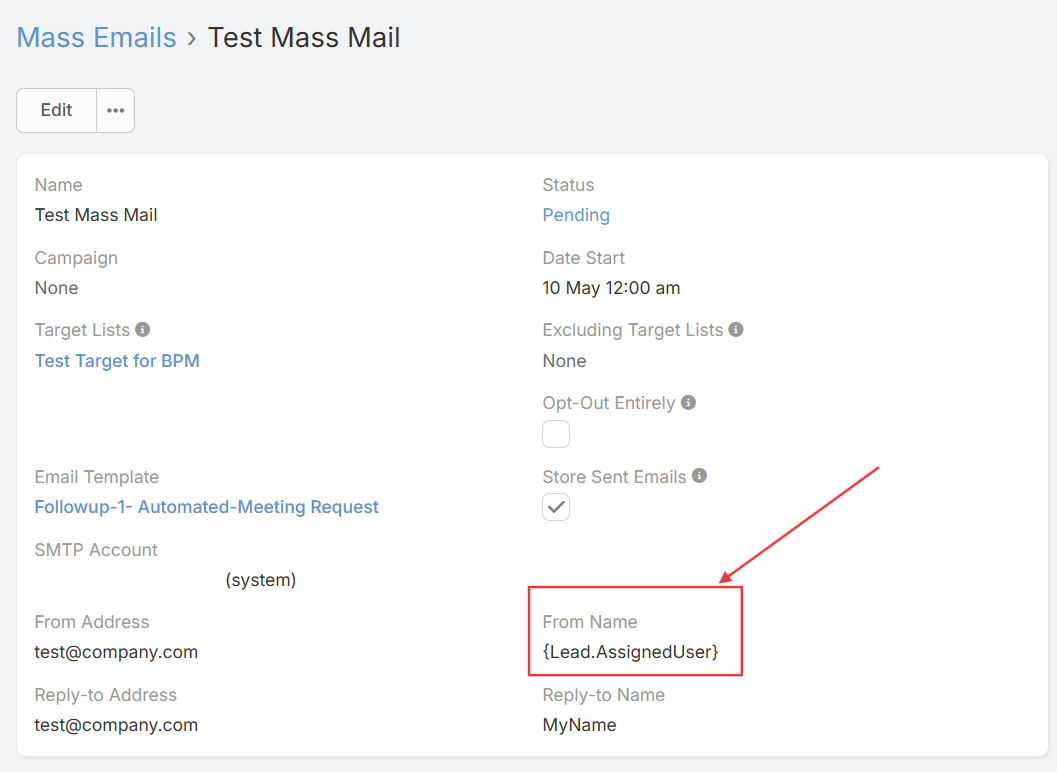Click the Reply-to Name value MyName
Image resolution: width=1057 pixels, height=772 pixels.
coord(579,725)
